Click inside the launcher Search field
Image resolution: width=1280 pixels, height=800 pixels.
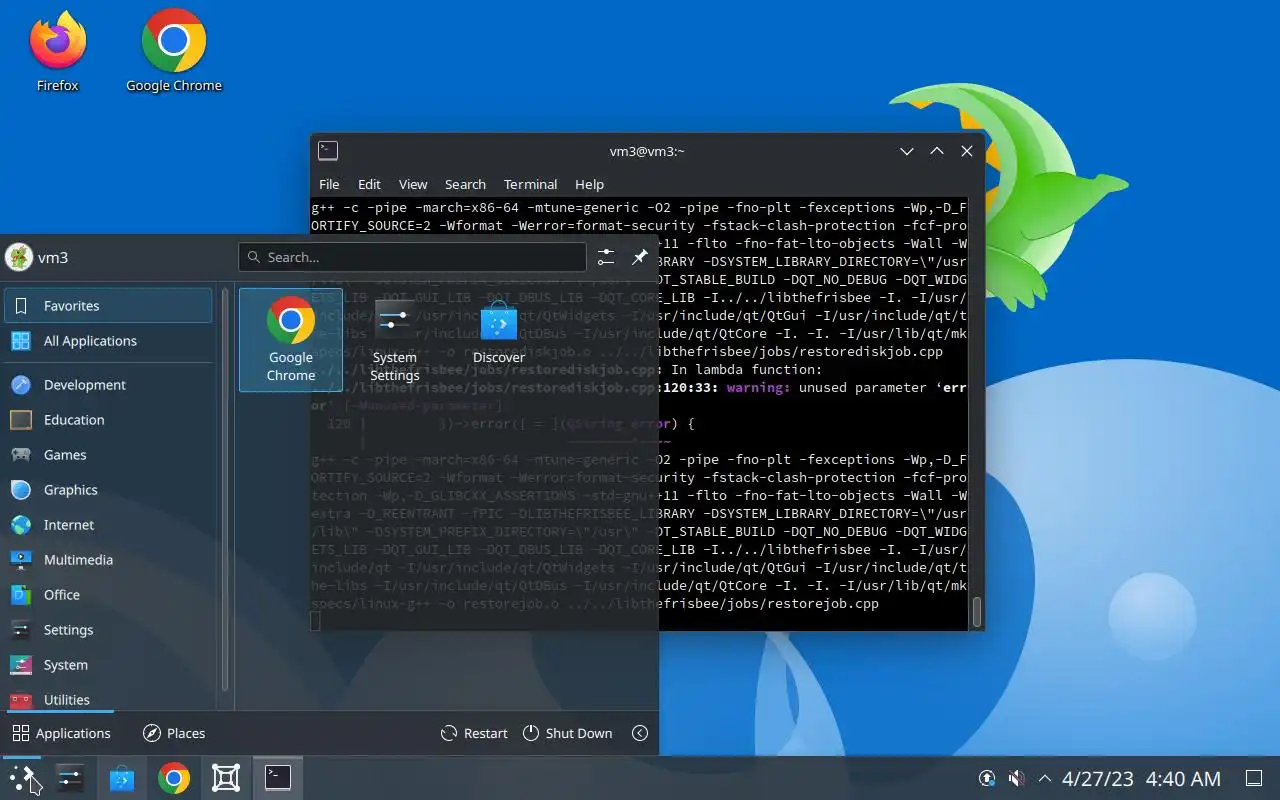click(x=412, y=257)
